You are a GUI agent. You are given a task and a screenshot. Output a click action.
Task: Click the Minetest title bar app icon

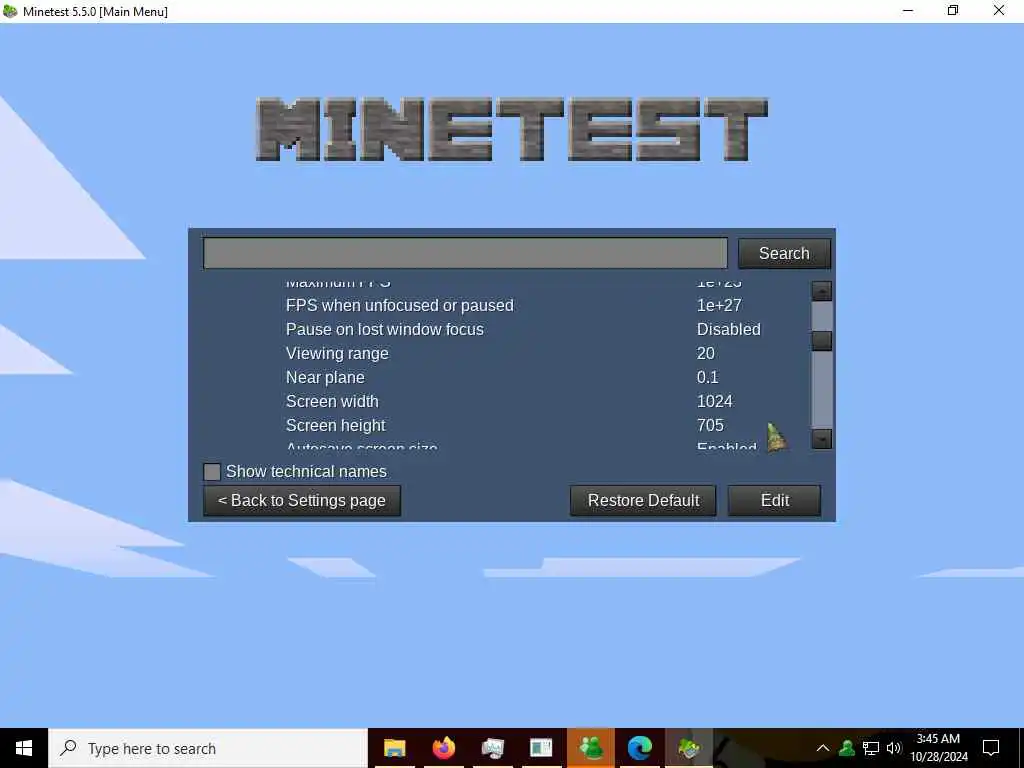(10, 11)
